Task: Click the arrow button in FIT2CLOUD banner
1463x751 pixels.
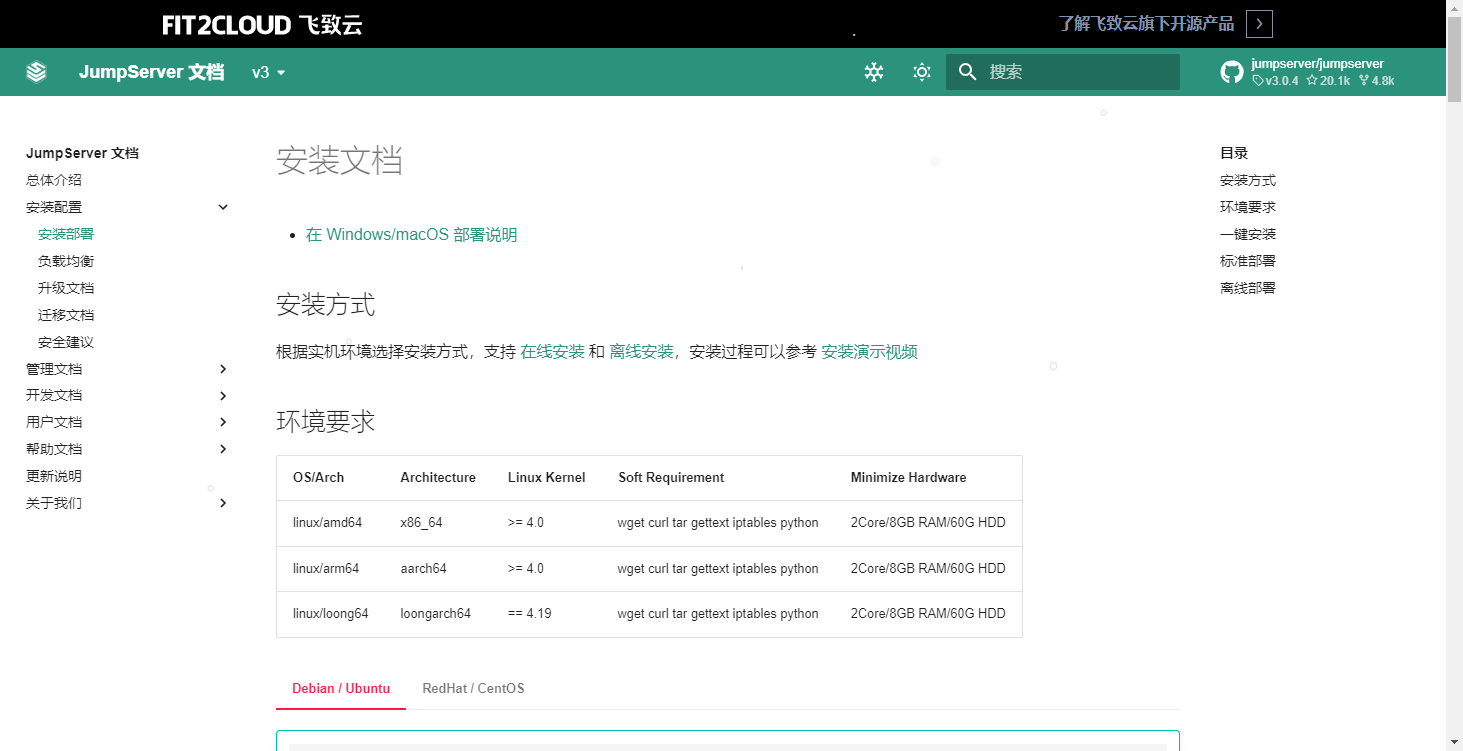Action: (1260, 24)
